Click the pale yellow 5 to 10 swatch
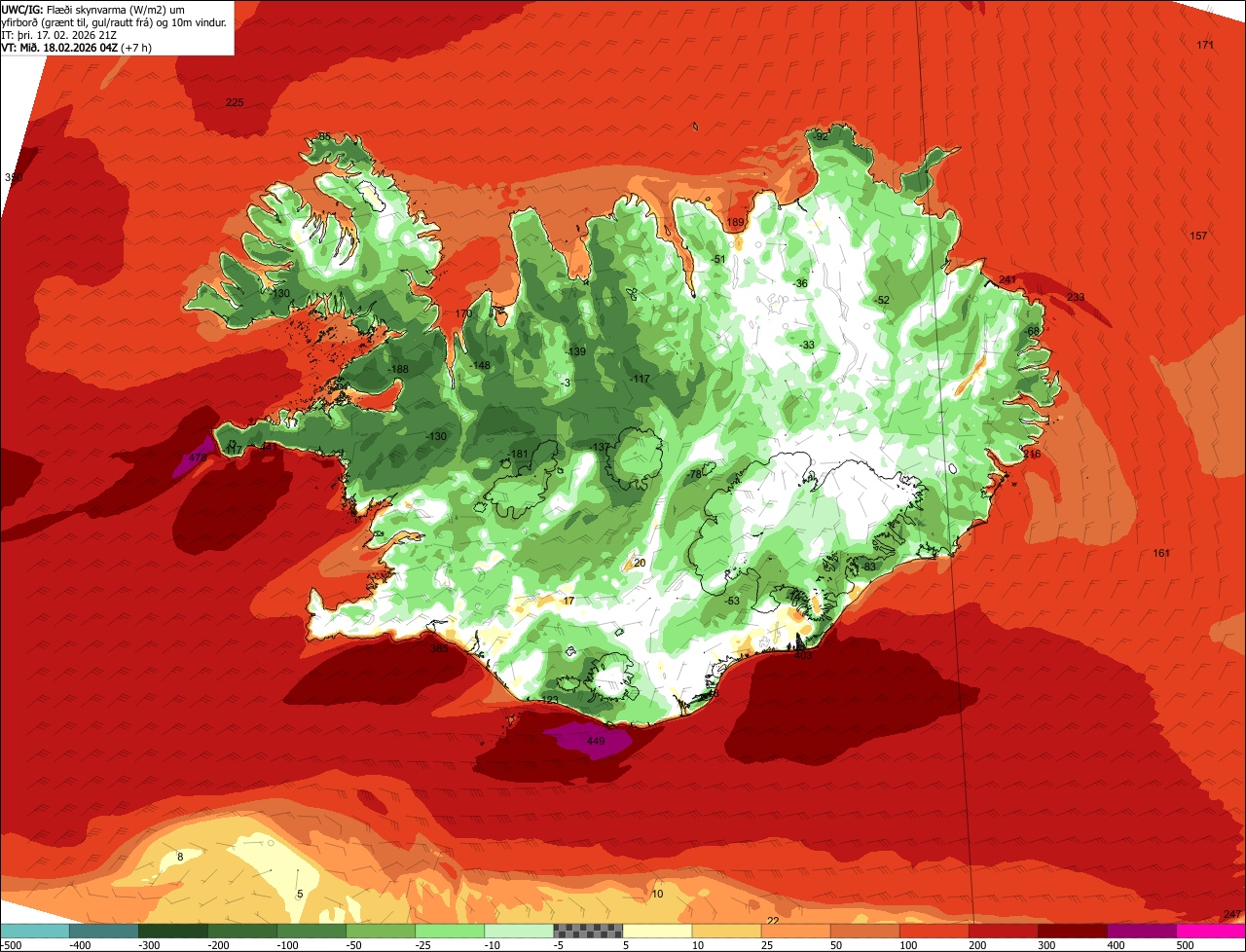Viewport: 1246px width, 952px height. coord(657,932)
